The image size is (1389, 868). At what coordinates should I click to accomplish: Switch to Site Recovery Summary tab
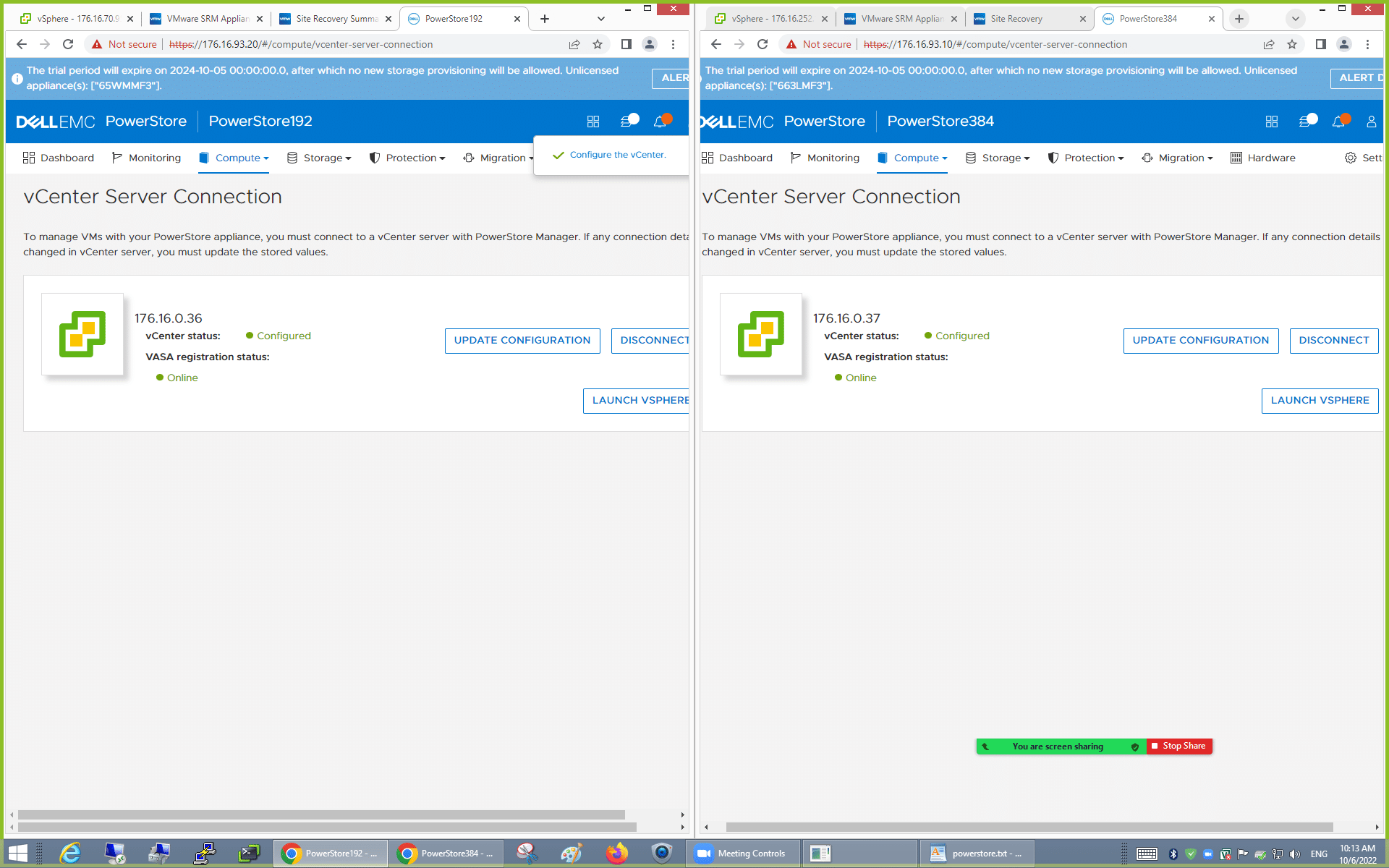tap(336, 19)
